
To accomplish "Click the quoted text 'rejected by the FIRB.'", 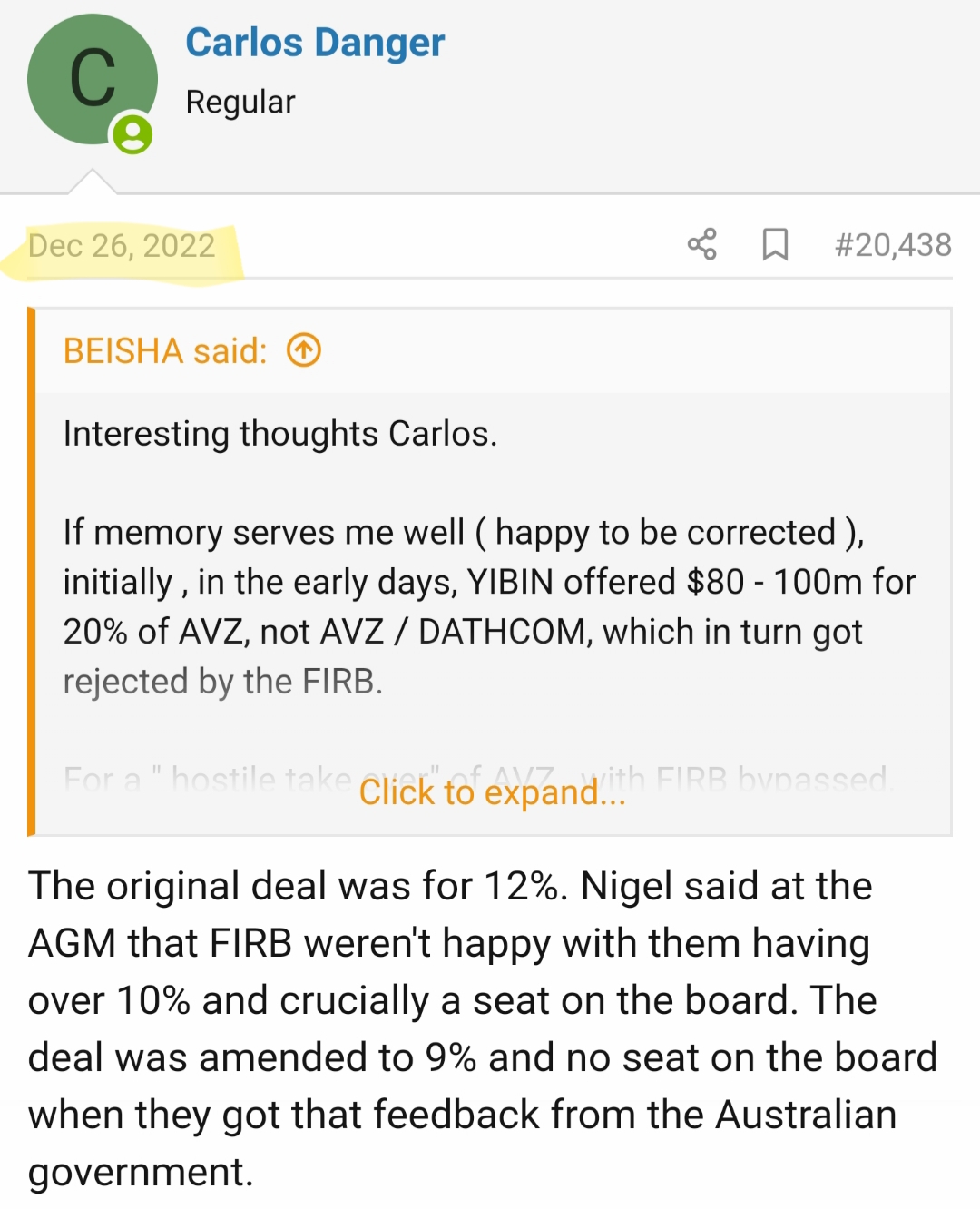I will coord(223,682).
